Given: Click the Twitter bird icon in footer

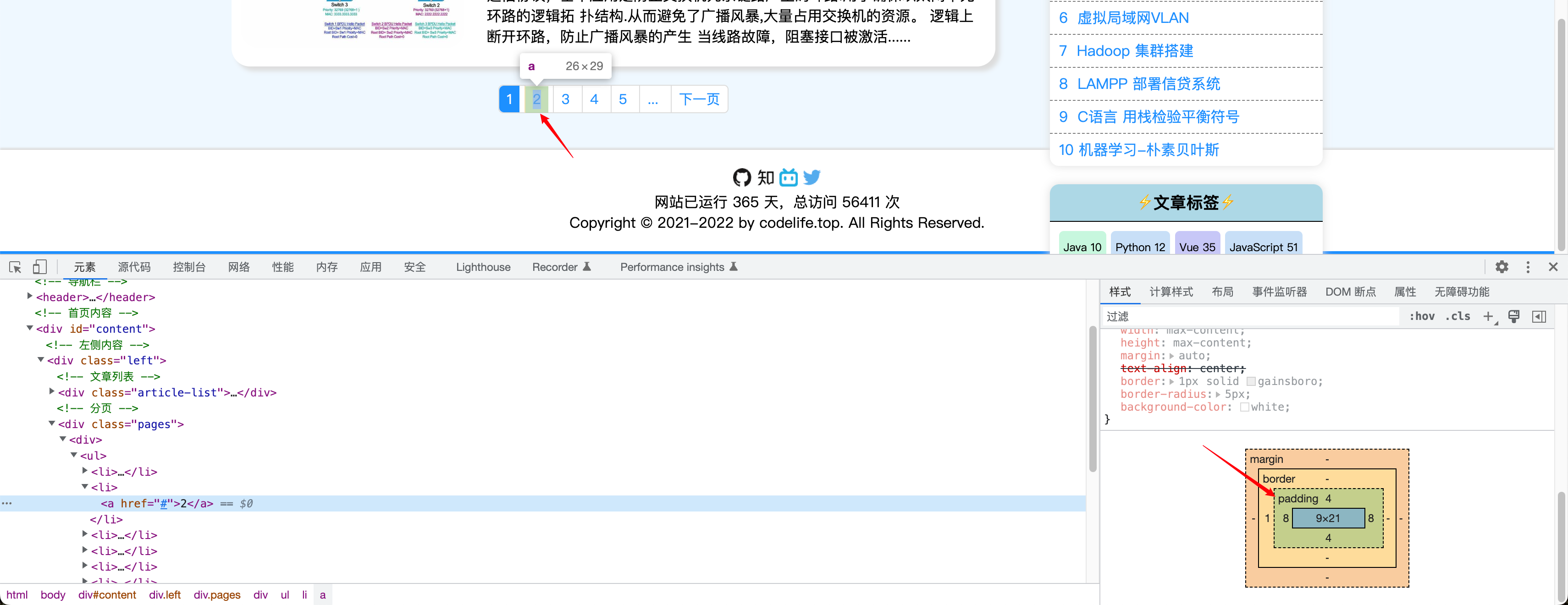Looking at the screenshot, I should (812, 178).
